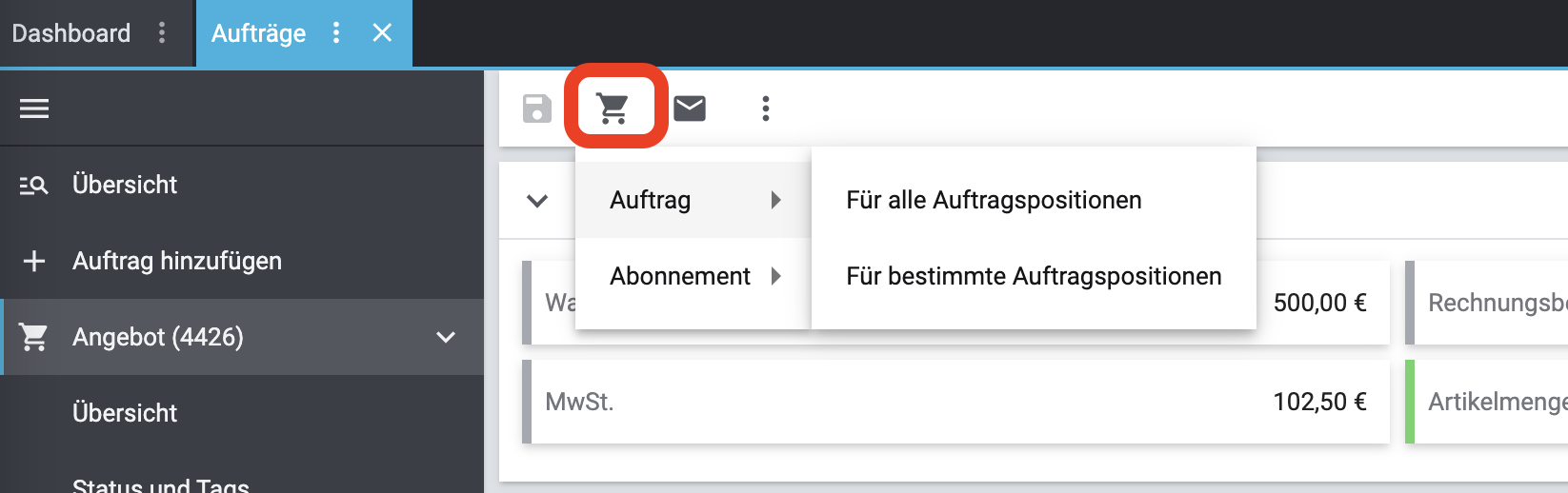
Task: Click the plus icon for adding order
Action: [34, 261]
